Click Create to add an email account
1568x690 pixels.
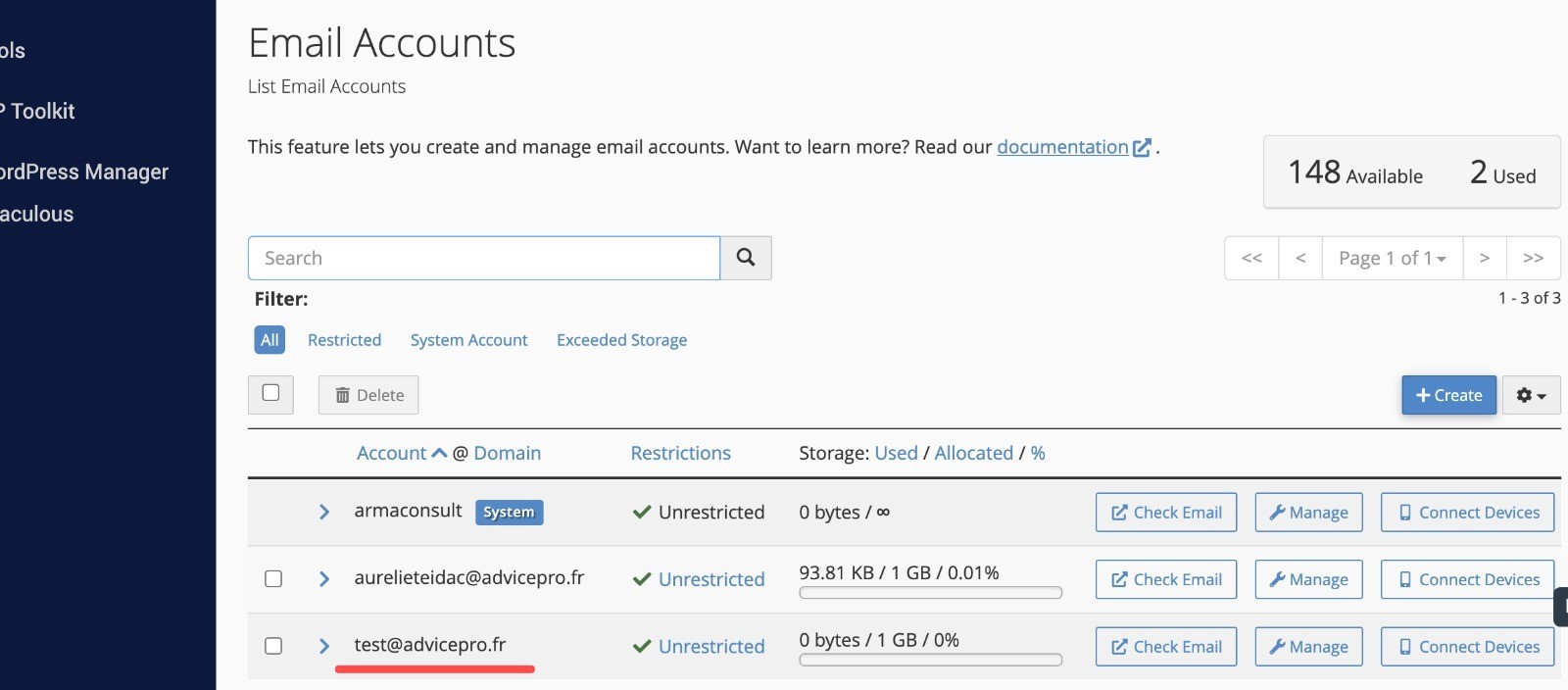click(x=1448, y=395)
